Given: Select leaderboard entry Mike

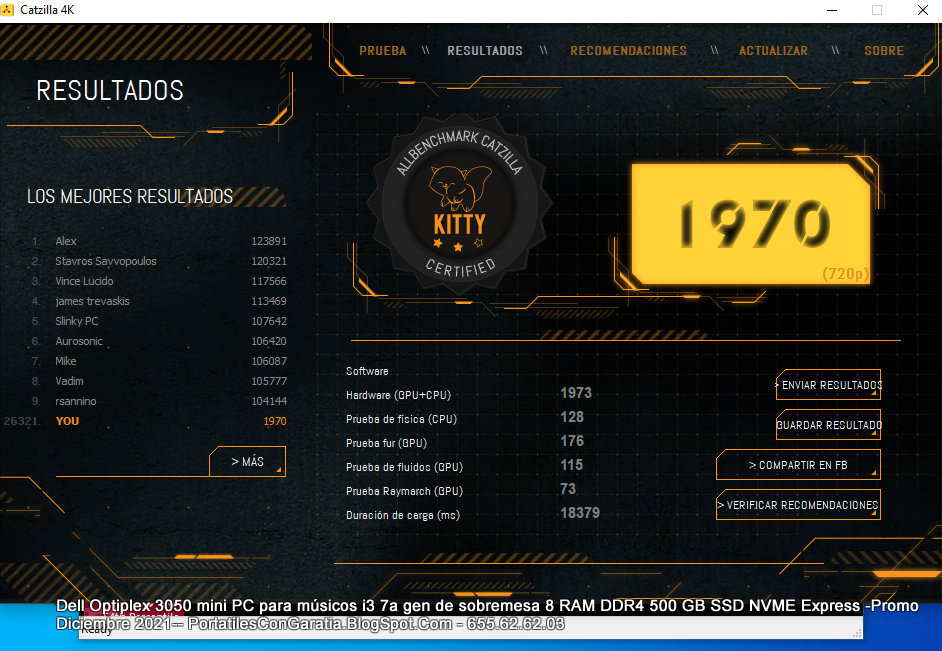Looking at the screenshot, I should pos(159,361).
